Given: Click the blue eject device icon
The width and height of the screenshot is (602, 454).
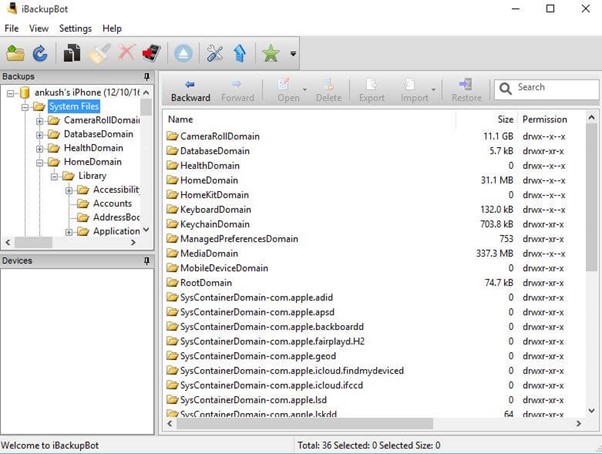Looking at the screenshot, I should [183, 54].
